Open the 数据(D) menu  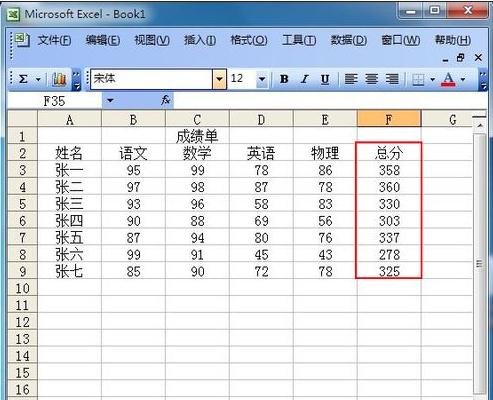[349, 40]
